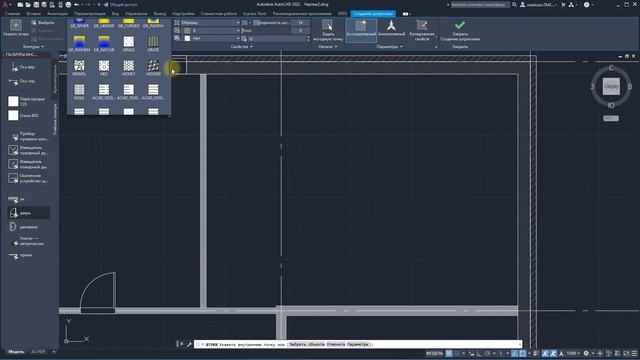
Task: Click the AutoCAD application menu logo
Action: coord(5,4)
